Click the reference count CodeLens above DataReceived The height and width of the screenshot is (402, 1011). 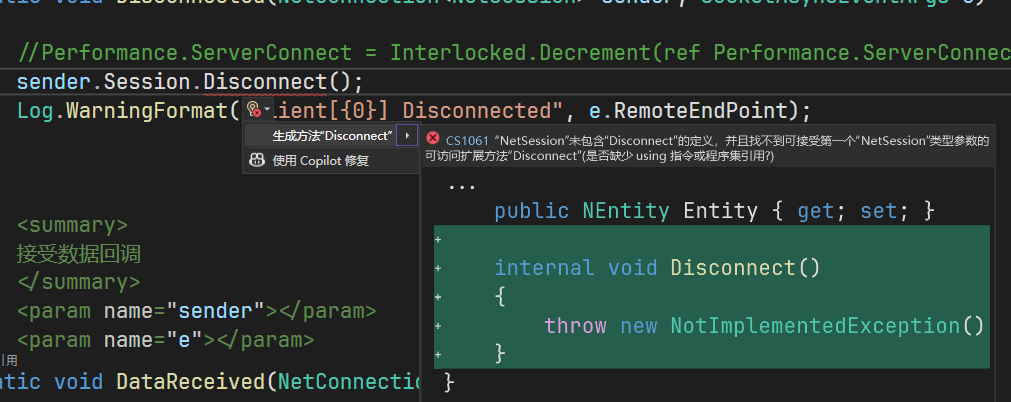tap(10, 358)
